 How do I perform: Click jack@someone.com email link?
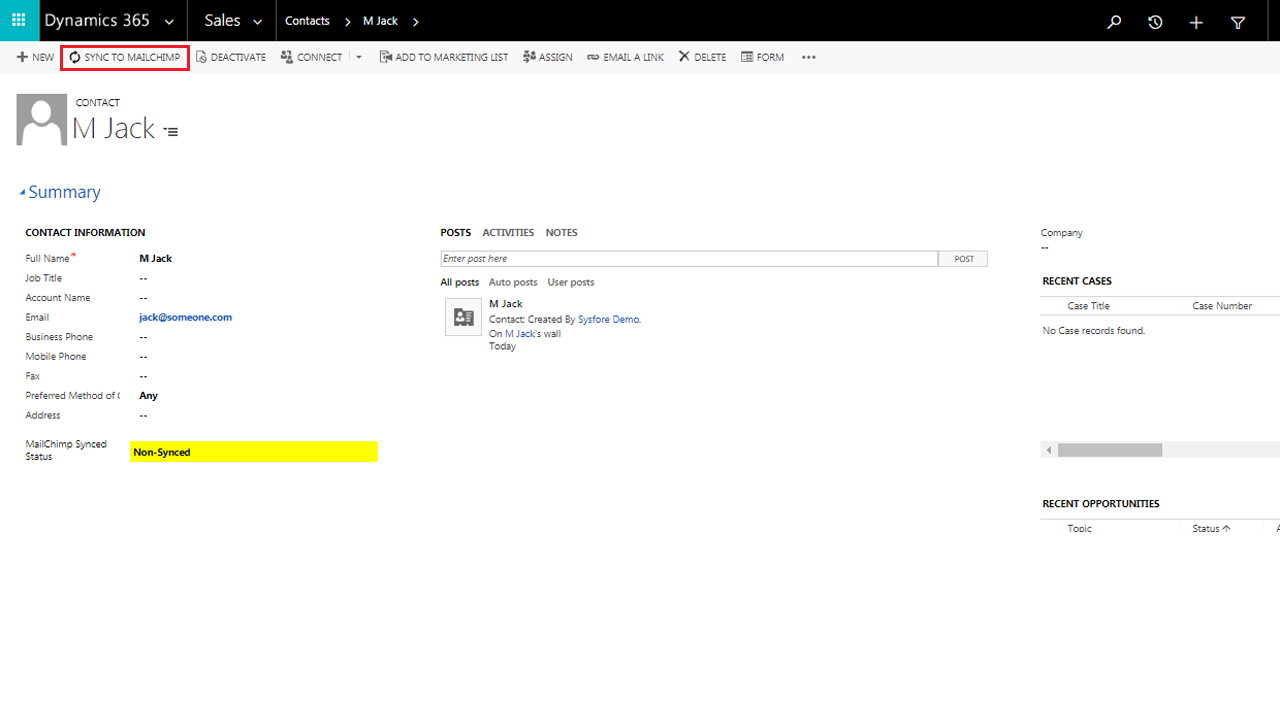coord(185,317)
